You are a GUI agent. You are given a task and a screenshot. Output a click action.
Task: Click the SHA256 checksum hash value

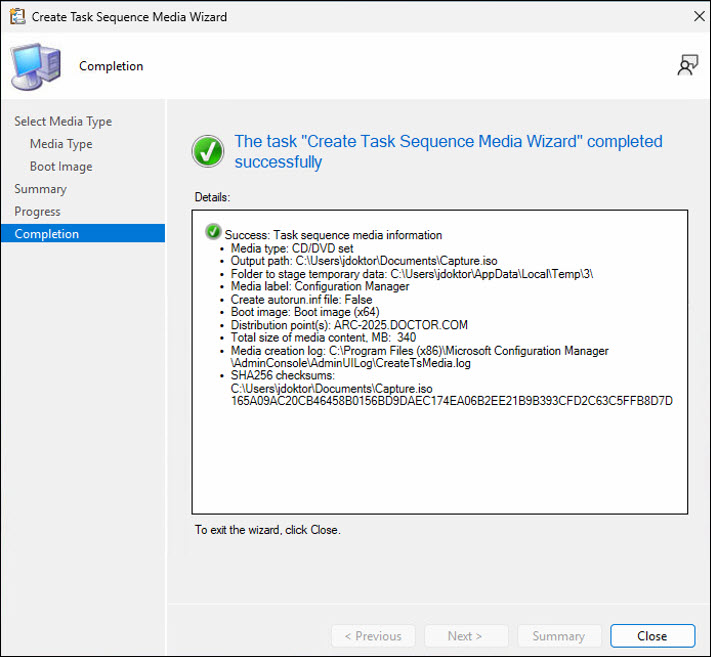pyautogui.click(x=451, y=401)
